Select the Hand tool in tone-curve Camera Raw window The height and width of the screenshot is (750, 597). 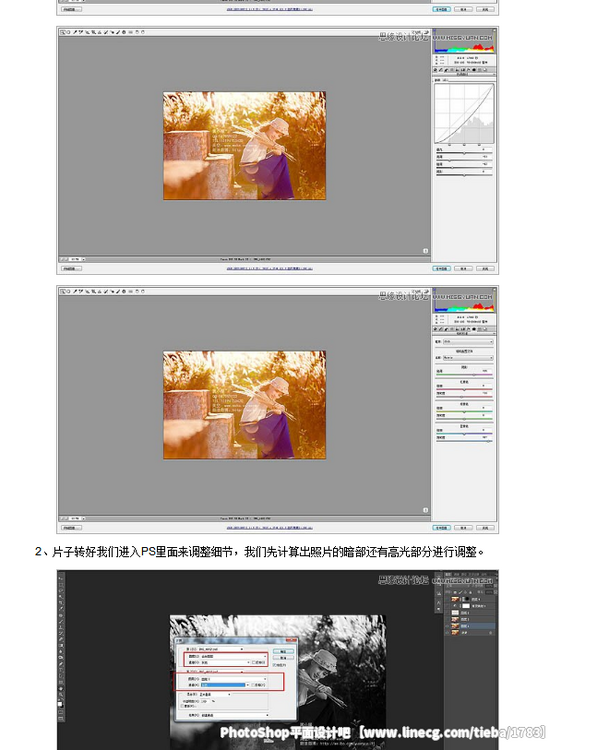tap(68, 33)
